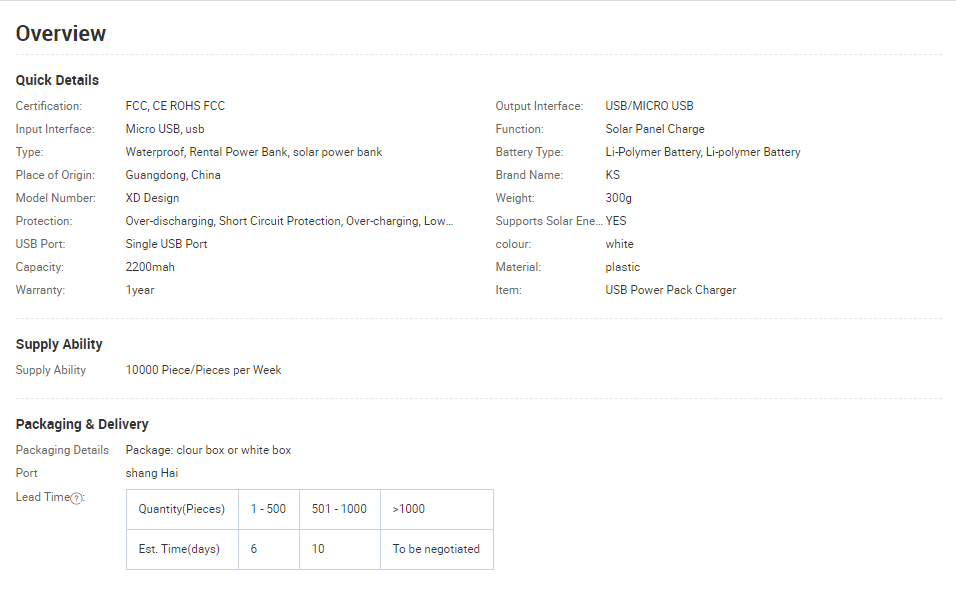Click the '10000 Piece/Pieces per Week' text
This screenshot has width=956, height=589.
(x=203, y=370)
